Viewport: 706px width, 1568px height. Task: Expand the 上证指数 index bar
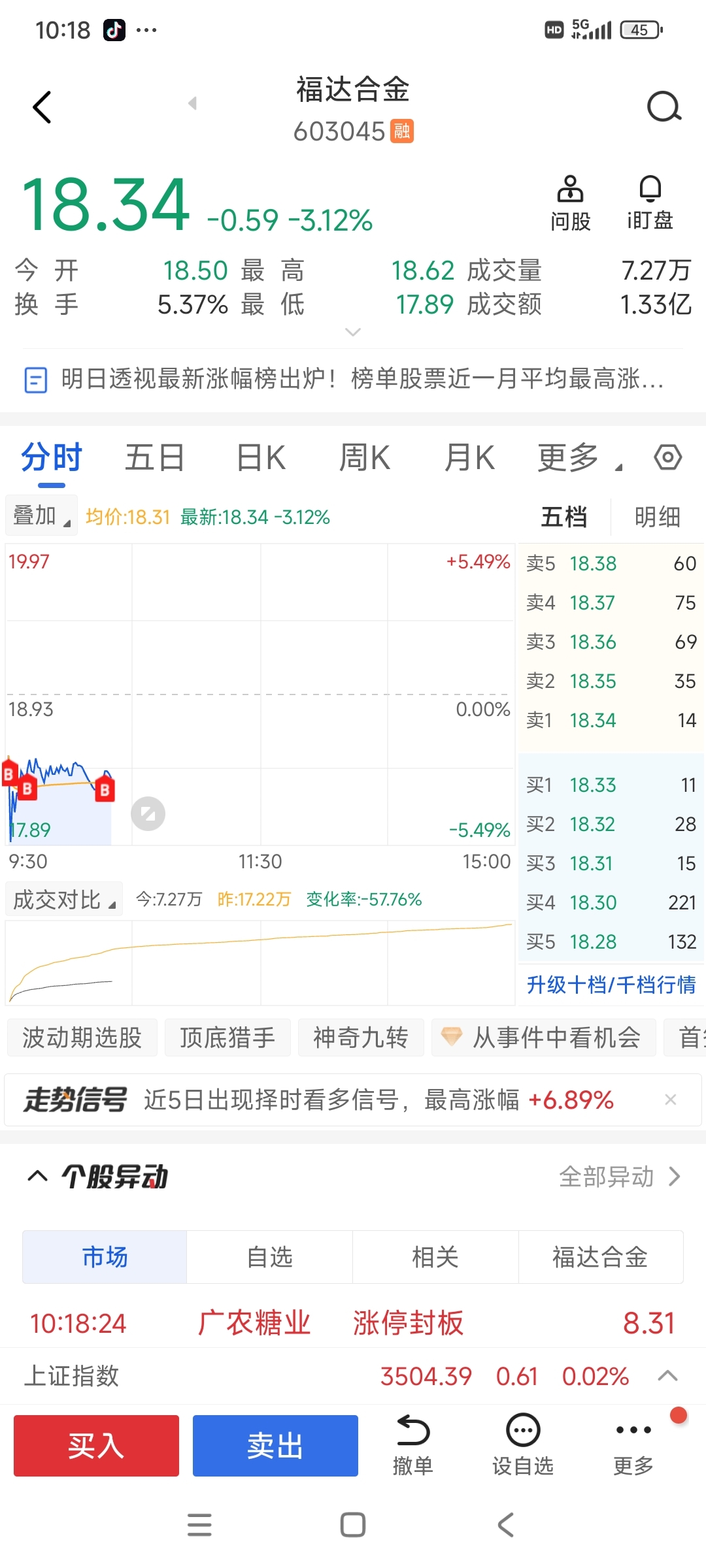click(667, 1376)
